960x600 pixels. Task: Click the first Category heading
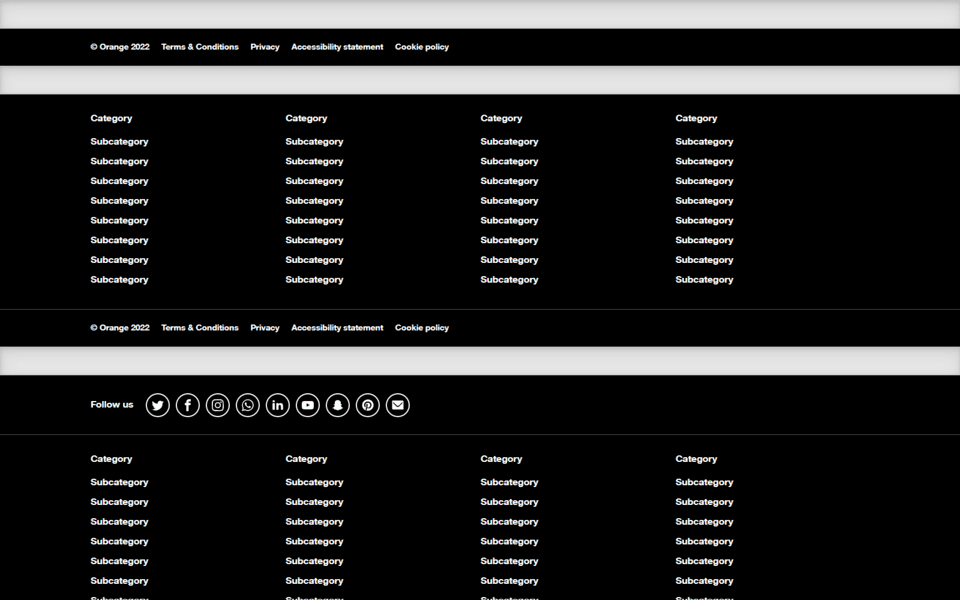(x=111, y=118)
